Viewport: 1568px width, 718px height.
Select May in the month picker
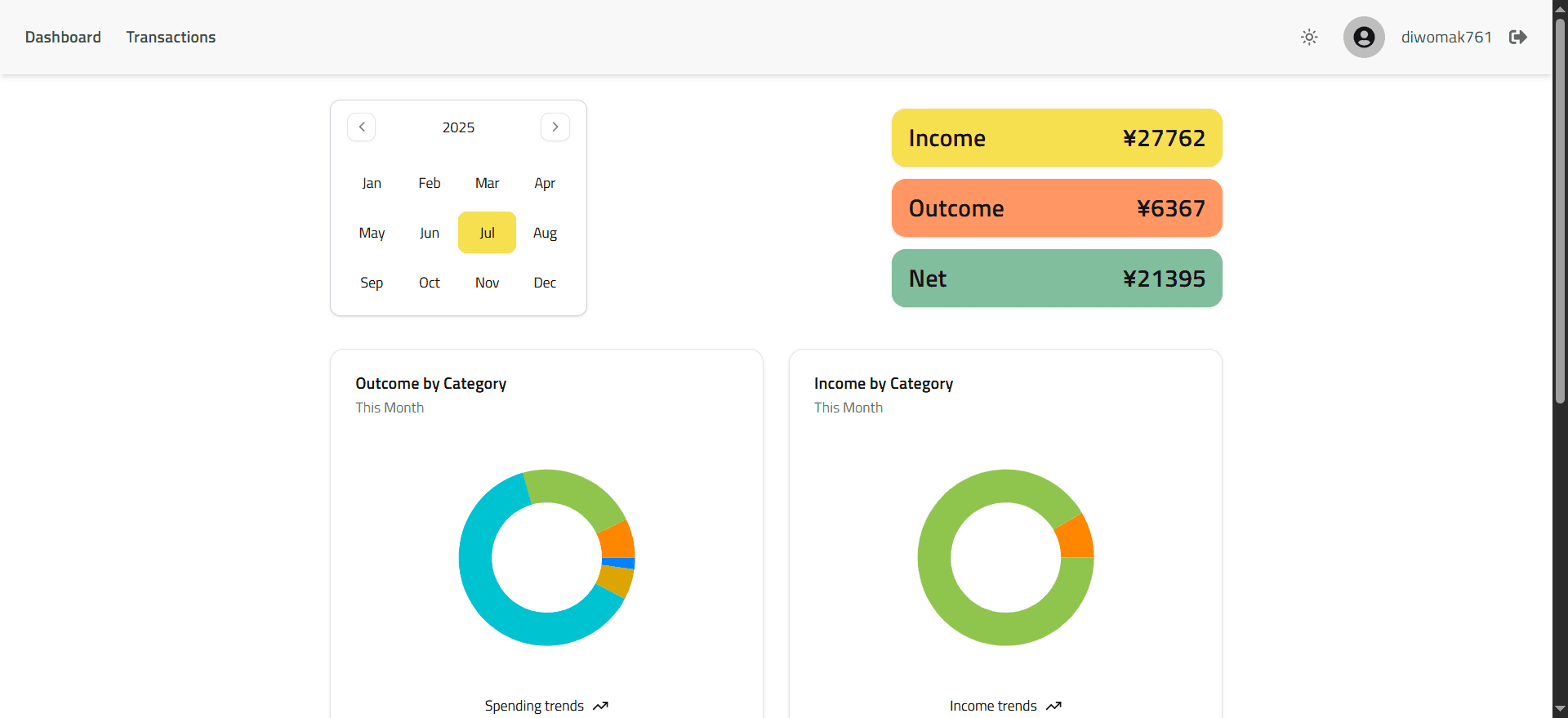[x=372, y=233]
